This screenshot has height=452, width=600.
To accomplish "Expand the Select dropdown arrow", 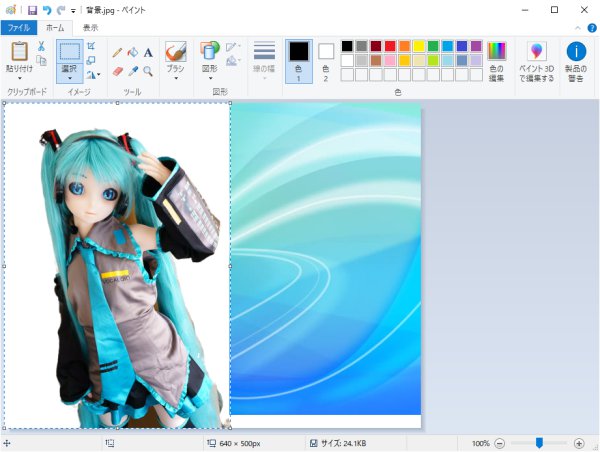I will pyautogui.click(x=70, y=78).
